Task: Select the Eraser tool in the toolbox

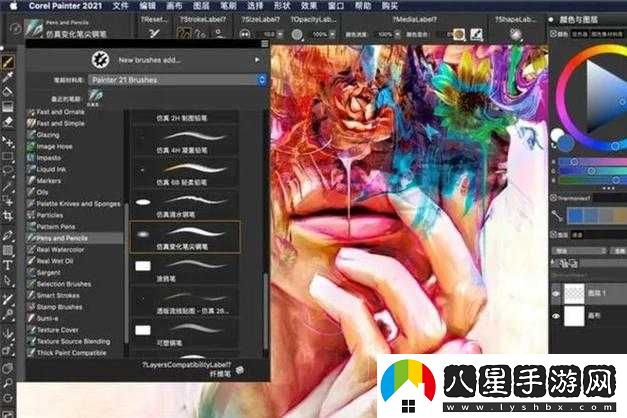Action: tap(8, 122)
